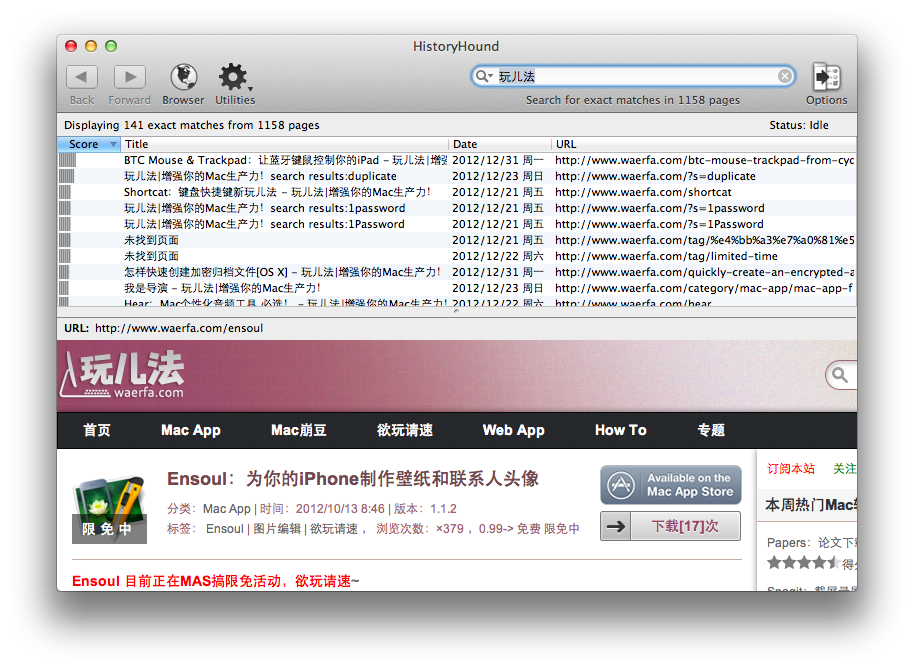Open page in Browser globe icon

click(x=183, y=77)
